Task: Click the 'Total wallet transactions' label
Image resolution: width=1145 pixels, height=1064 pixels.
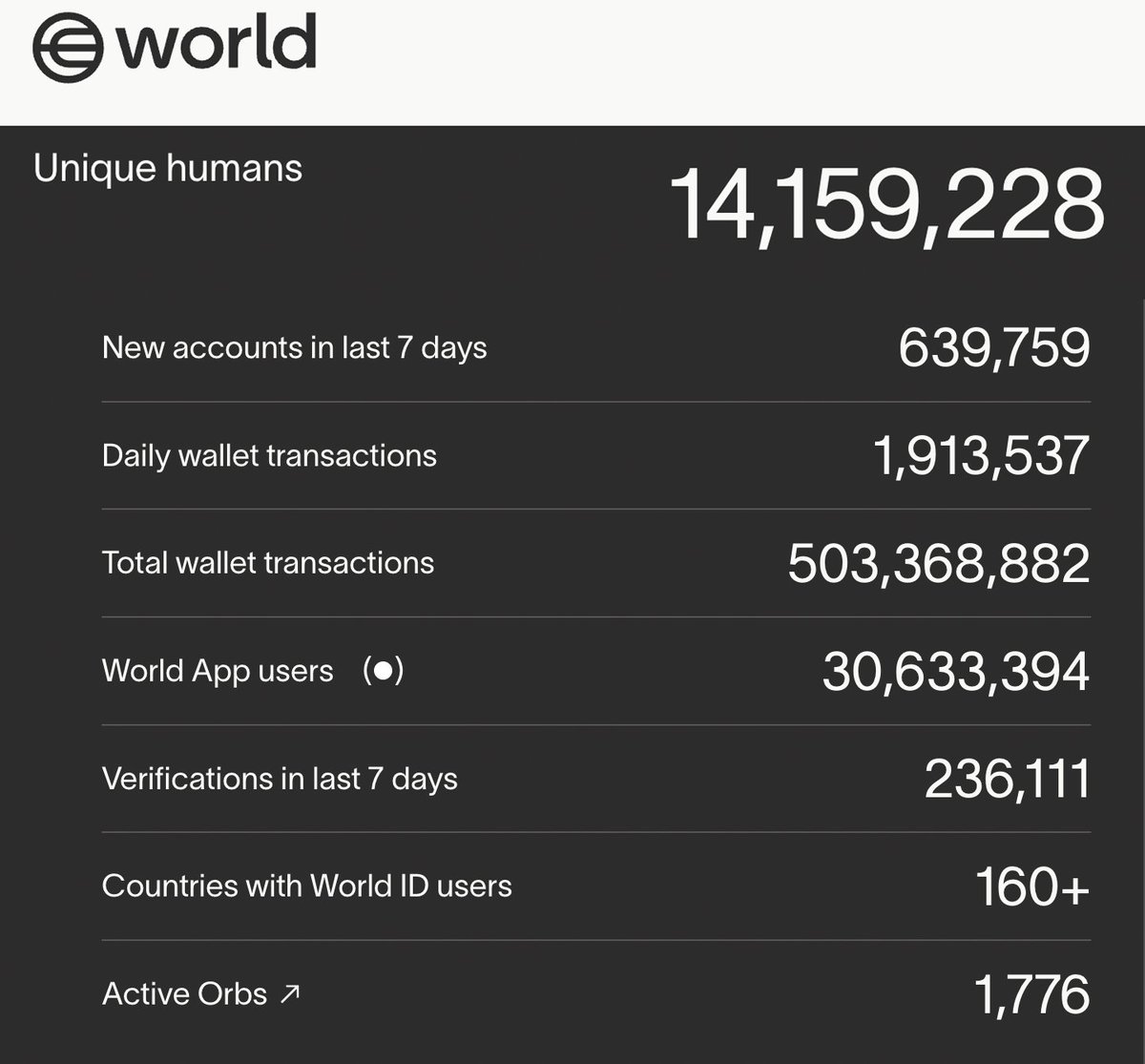Action: [268, 563]
